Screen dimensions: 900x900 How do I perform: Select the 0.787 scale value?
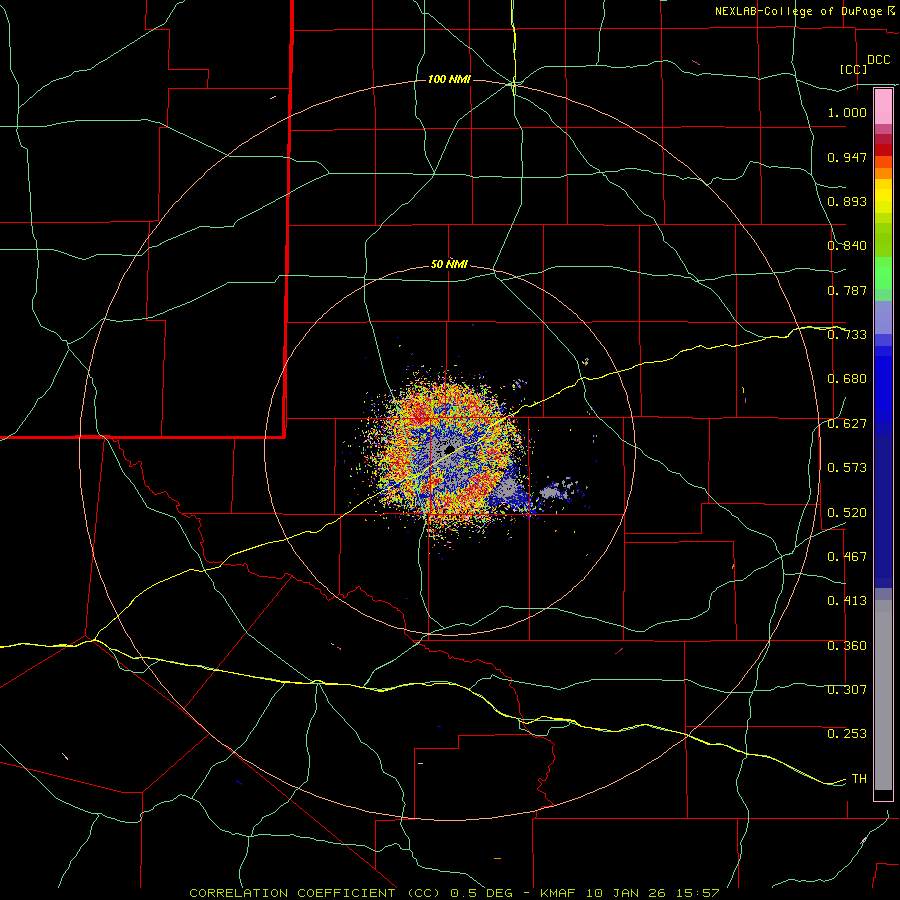coord(847,290)
